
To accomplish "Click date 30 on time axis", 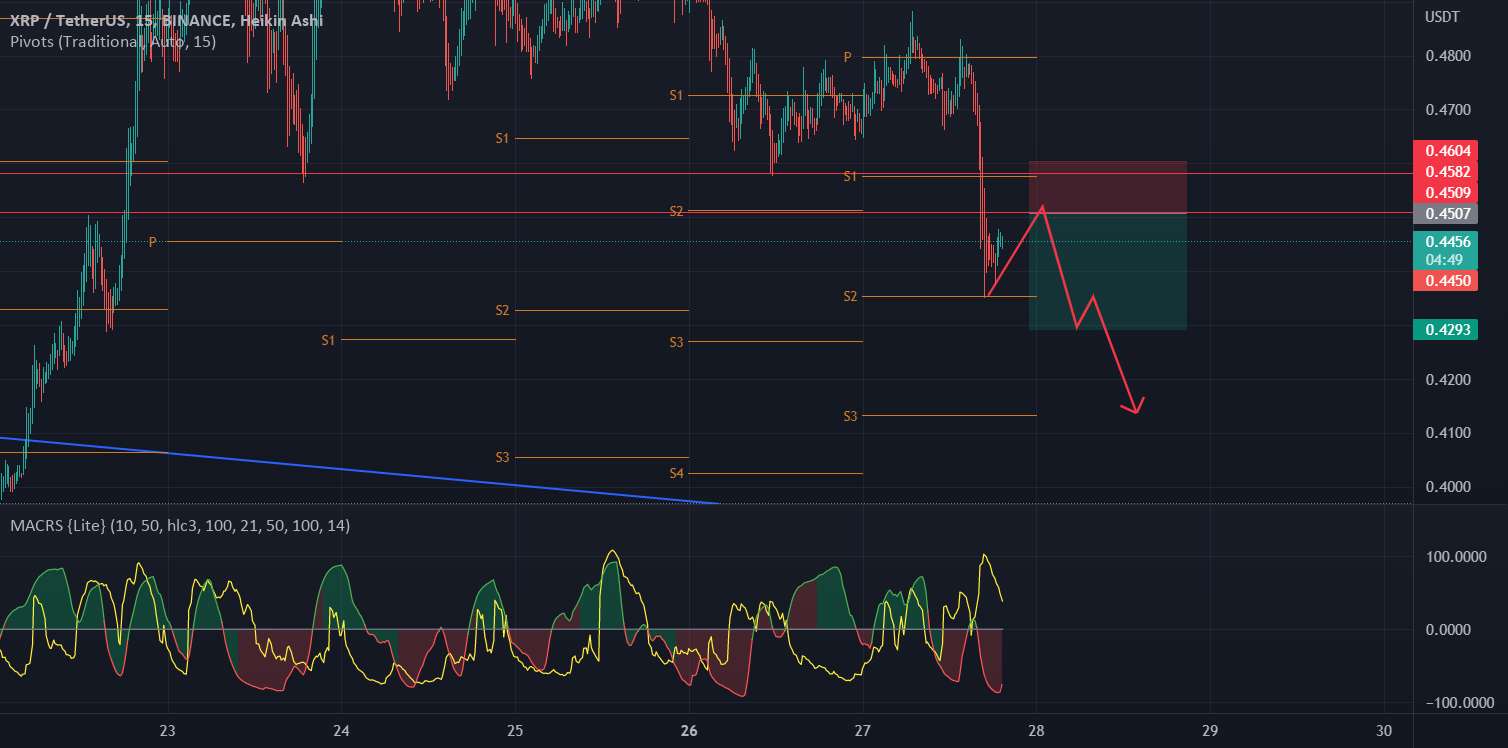I will (1384, 729).
